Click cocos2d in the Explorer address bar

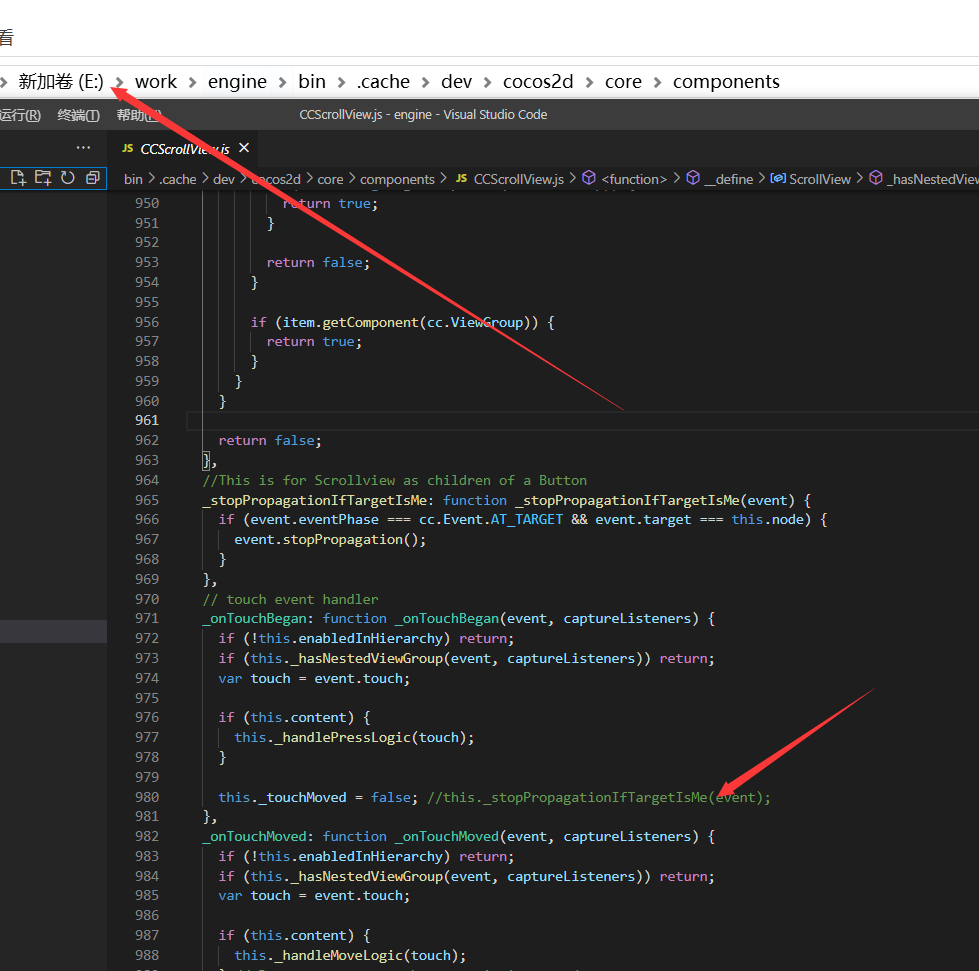538,82
